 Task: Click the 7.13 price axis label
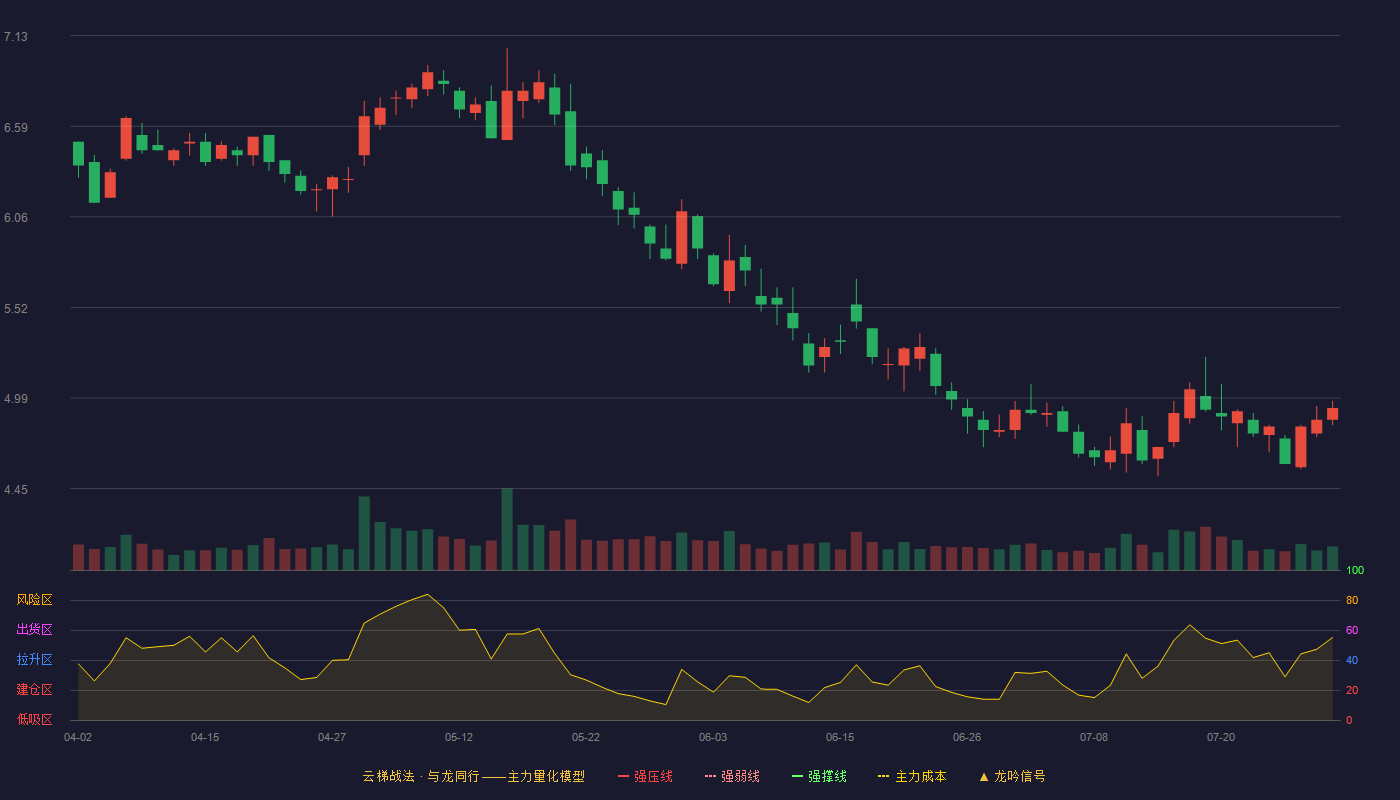click(16, 37)
